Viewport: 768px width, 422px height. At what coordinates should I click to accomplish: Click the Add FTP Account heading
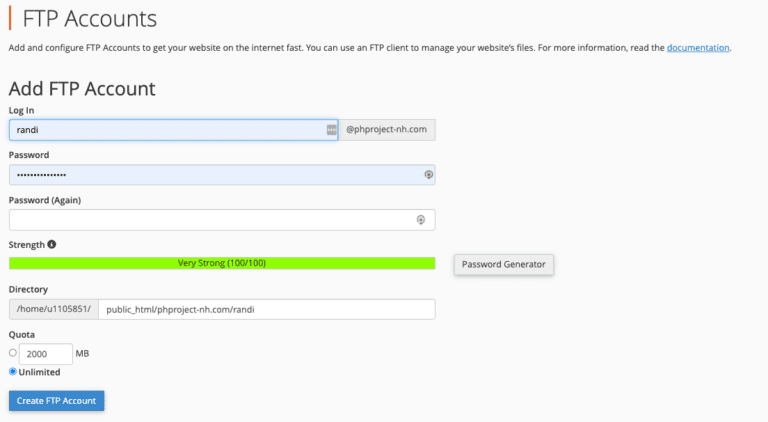tap(82, 89)
